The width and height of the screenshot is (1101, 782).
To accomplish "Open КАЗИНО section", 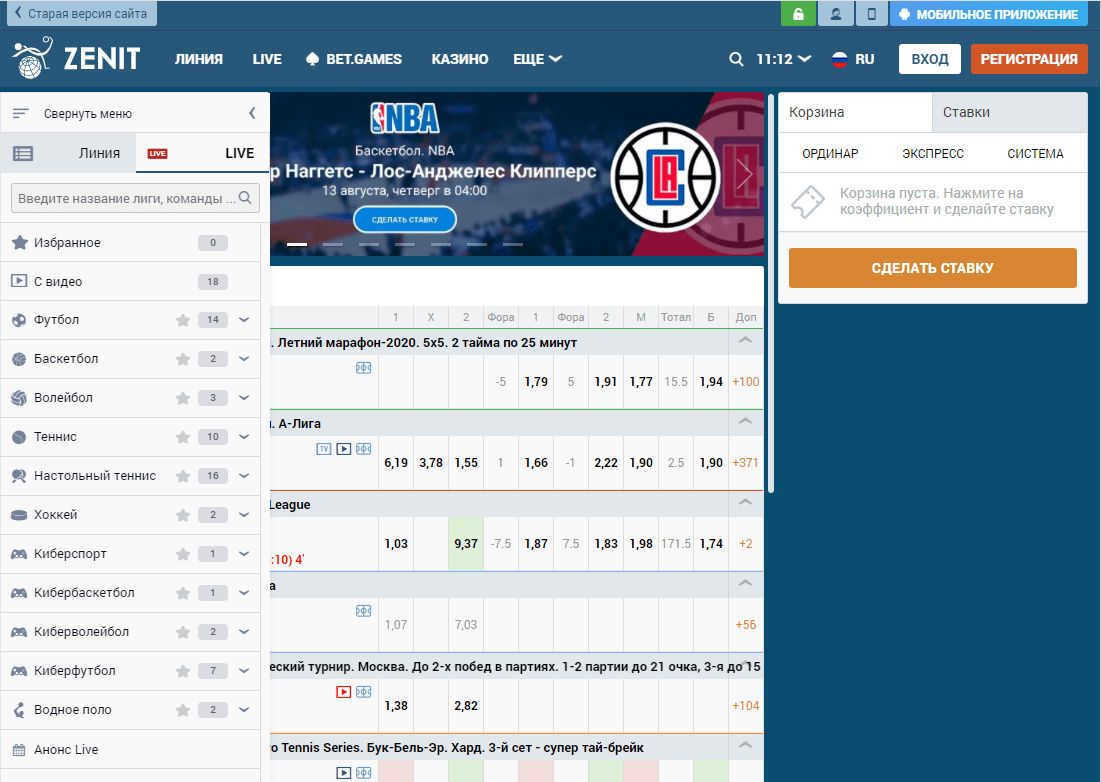I will [460, 59].
